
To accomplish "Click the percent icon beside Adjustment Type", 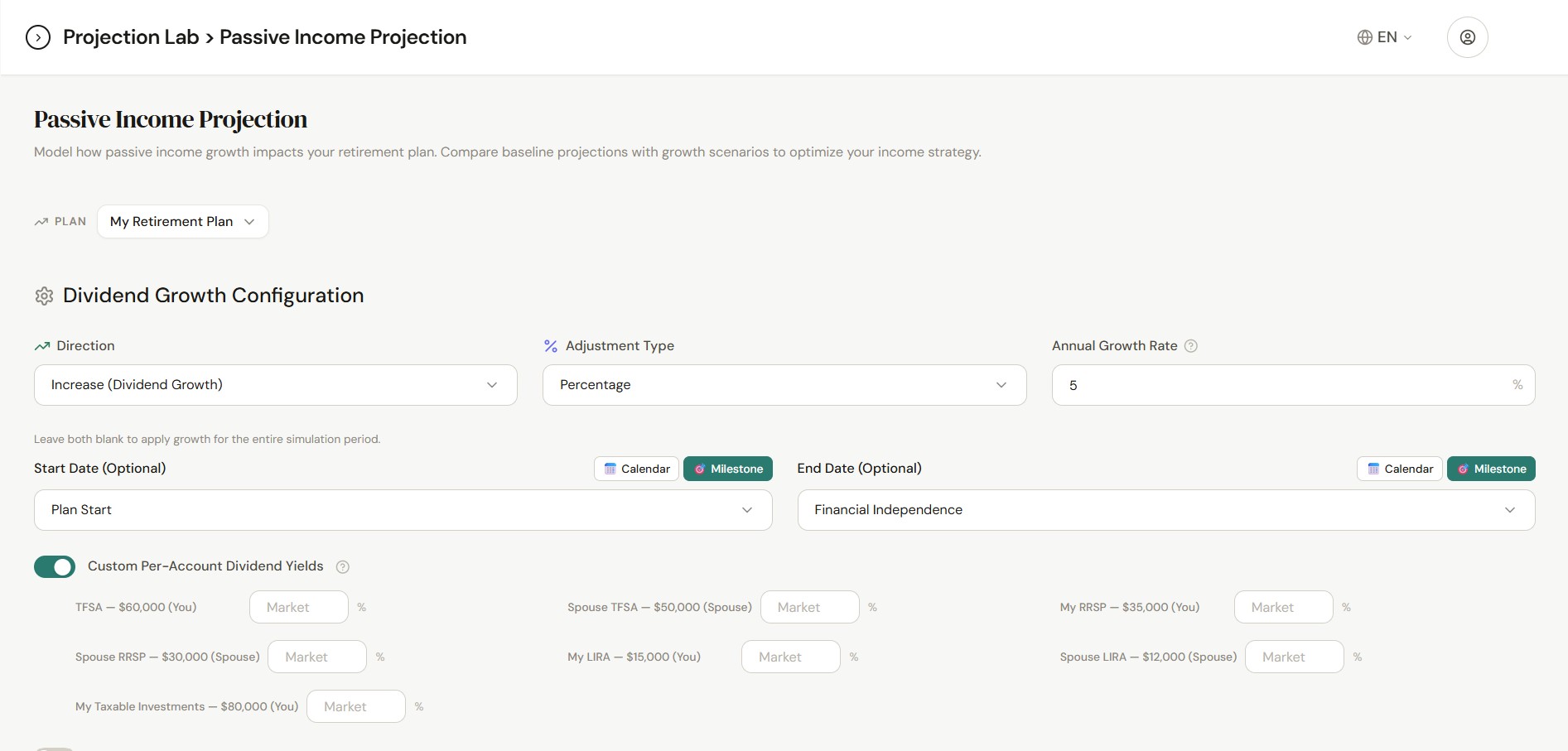I will pos(551,346).
